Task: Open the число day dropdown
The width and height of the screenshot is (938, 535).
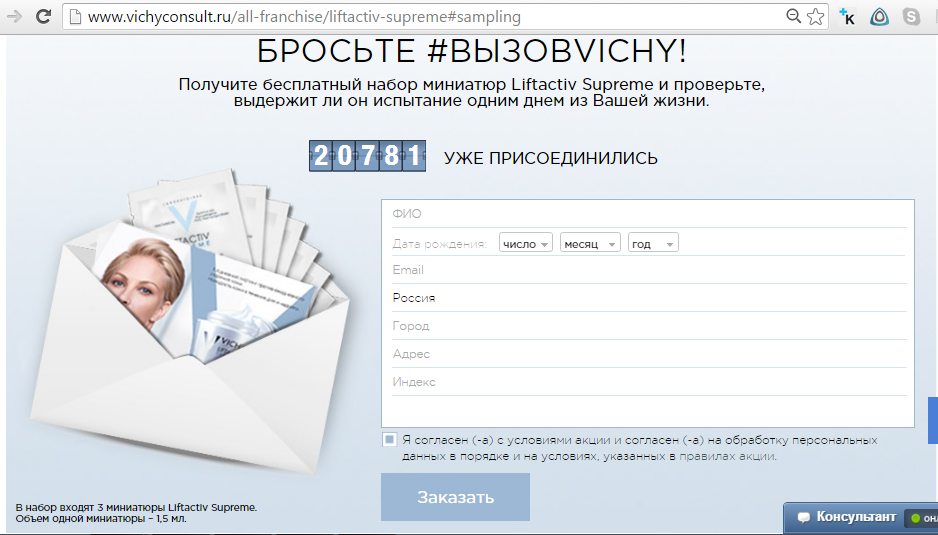Action: pyautogui.click(x=526, y=244)
